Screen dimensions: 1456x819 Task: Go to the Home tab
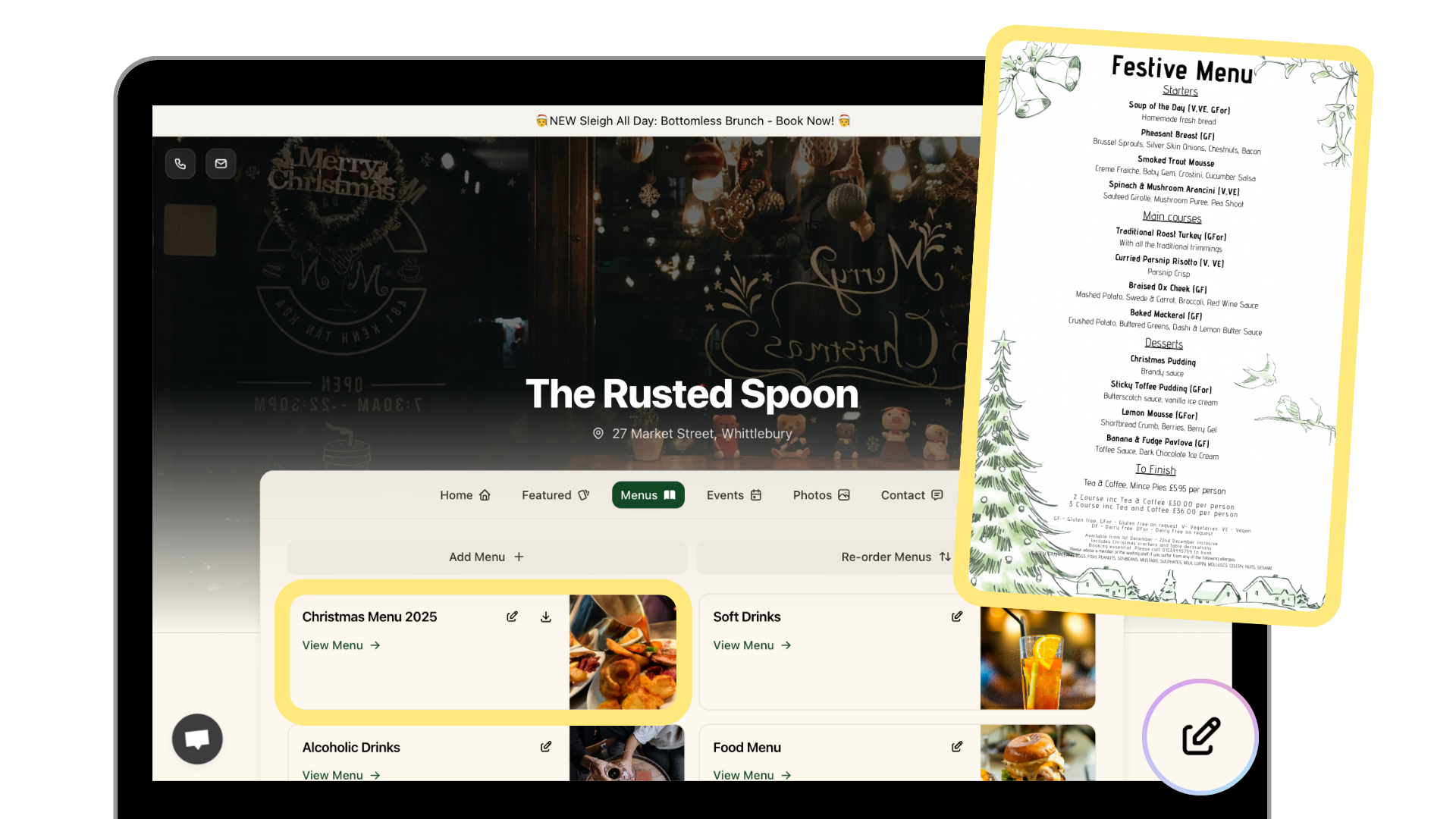pos(466,495)
